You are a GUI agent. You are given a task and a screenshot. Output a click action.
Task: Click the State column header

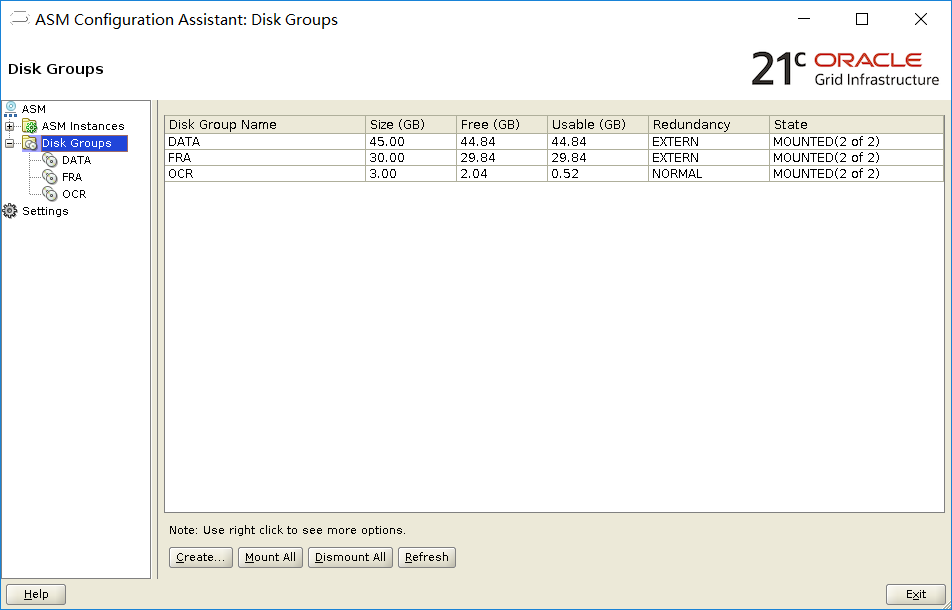[x=857, y=124]
